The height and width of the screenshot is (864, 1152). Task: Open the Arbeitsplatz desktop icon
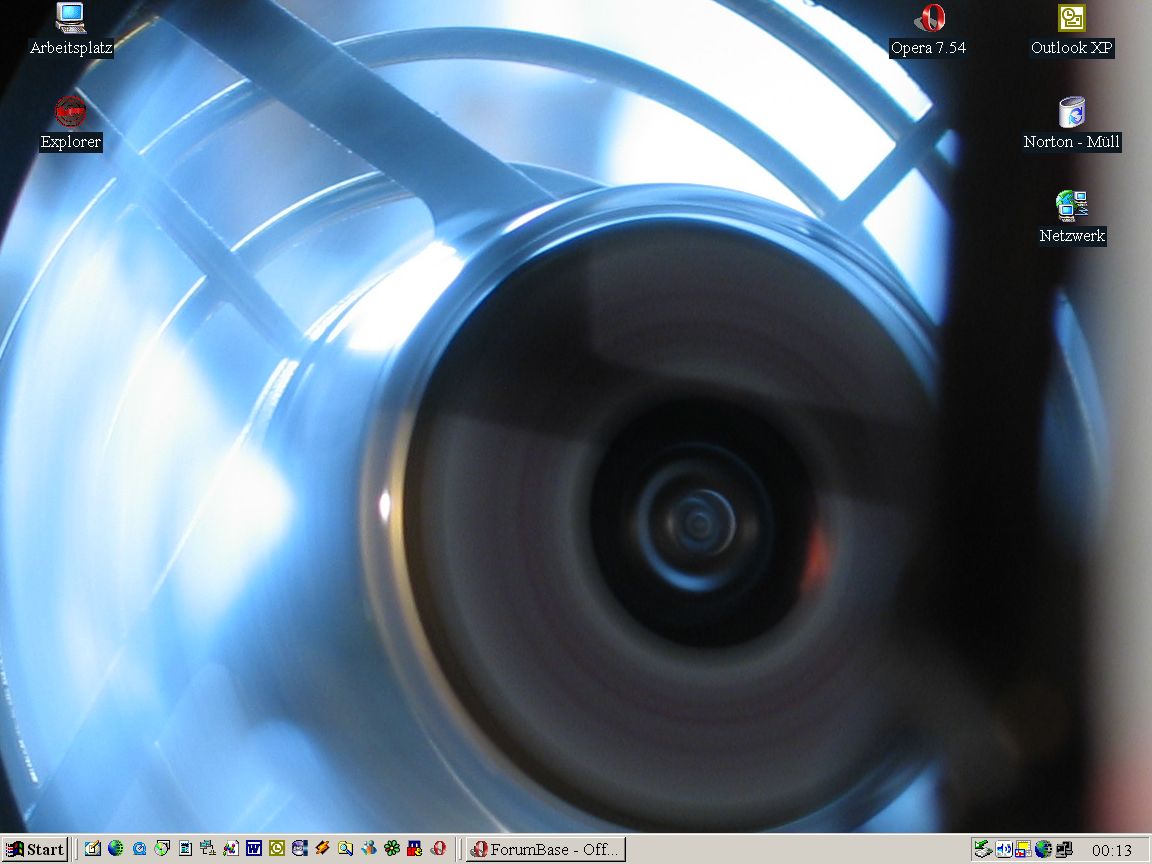pos(71,29)
